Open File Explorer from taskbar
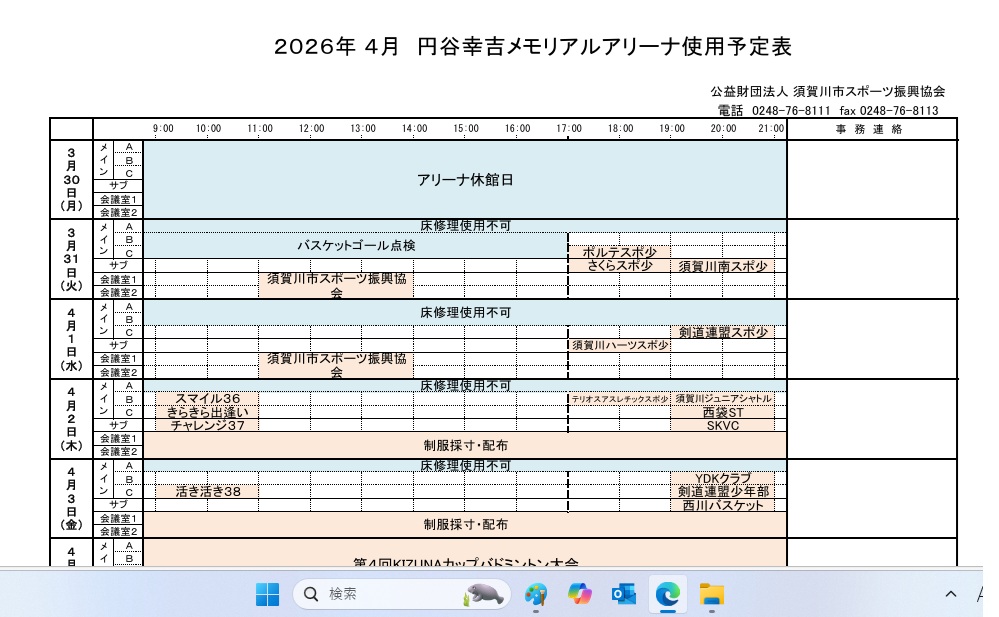999x617 pixels. tap(711, 594)
